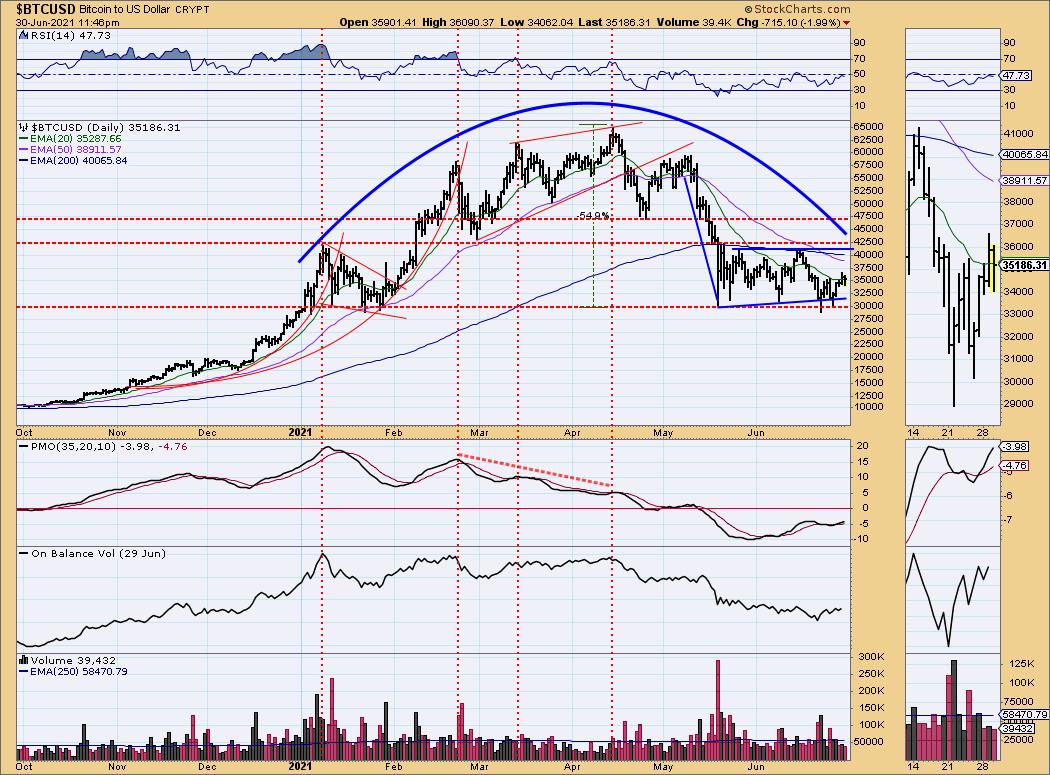1050x775 pixels.
Task: Click the $BTCUSD ticker symbol title
Action: point(46,9)
